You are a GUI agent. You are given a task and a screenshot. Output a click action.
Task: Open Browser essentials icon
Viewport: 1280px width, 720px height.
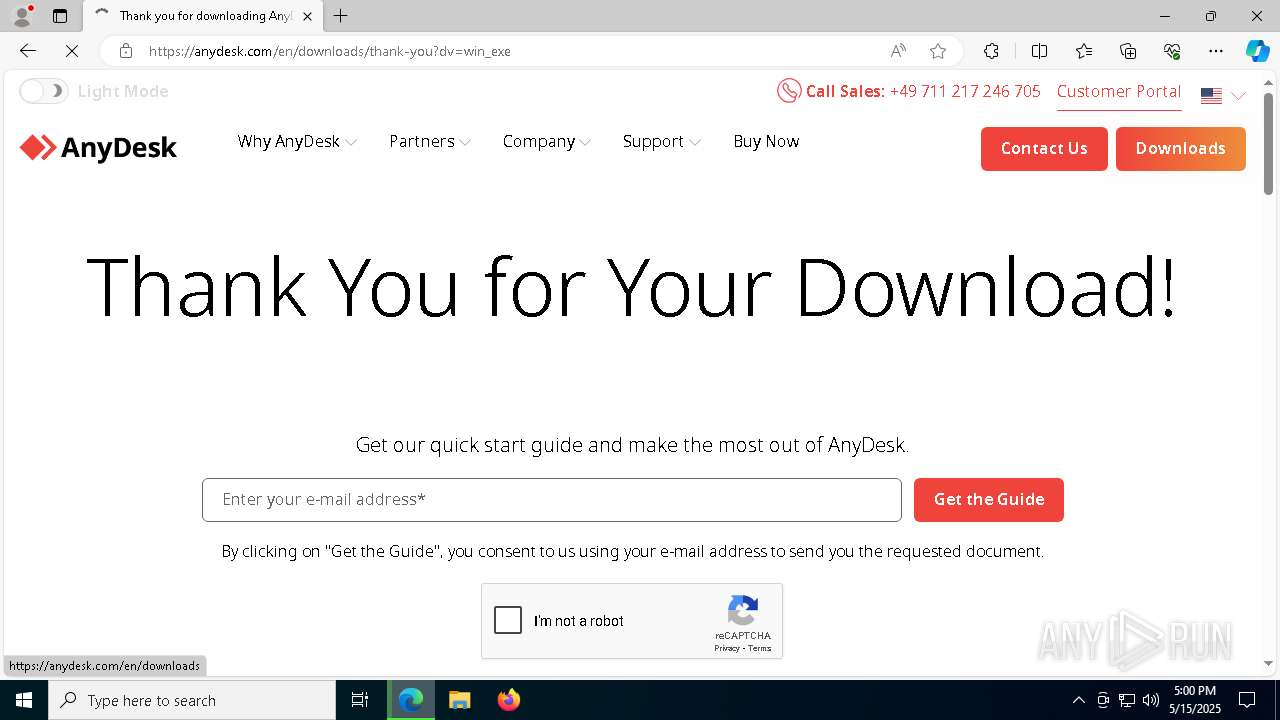pyautogui.click(x=1172, y=51)
